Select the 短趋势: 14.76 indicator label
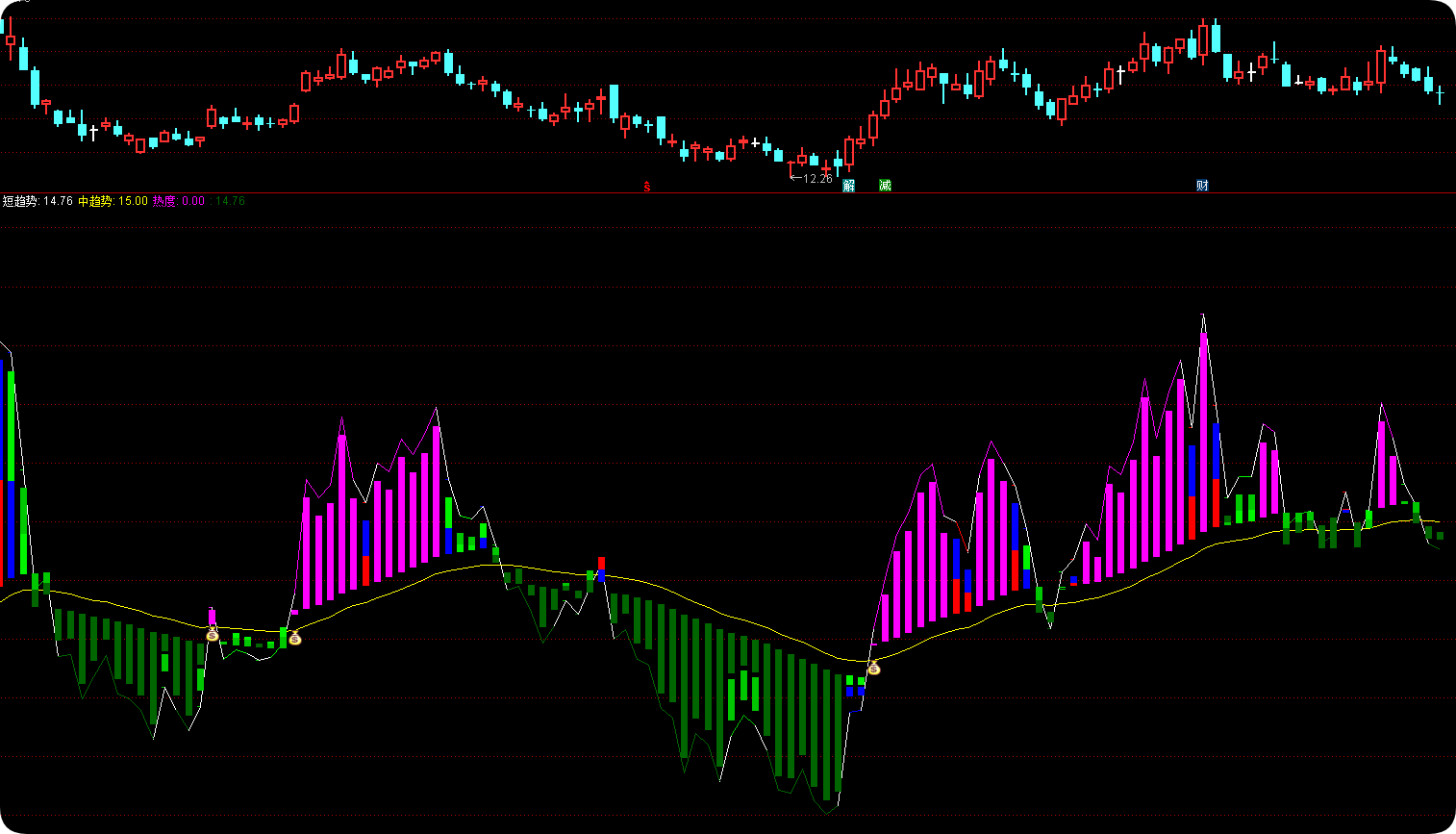The image size is (1456, 834). pyautogui.click(x=38, y=201)
